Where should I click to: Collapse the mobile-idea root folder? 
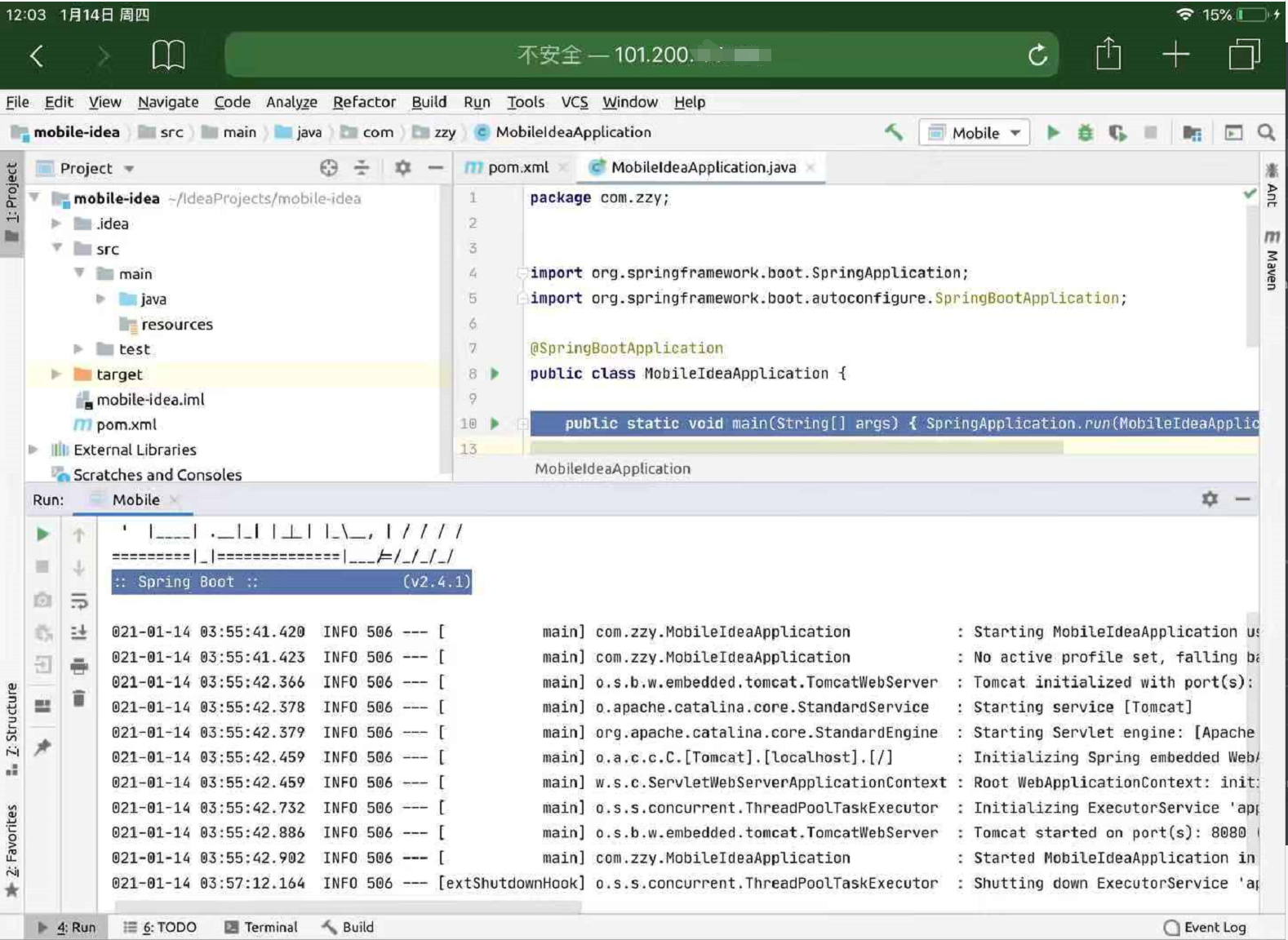(35, 197)
